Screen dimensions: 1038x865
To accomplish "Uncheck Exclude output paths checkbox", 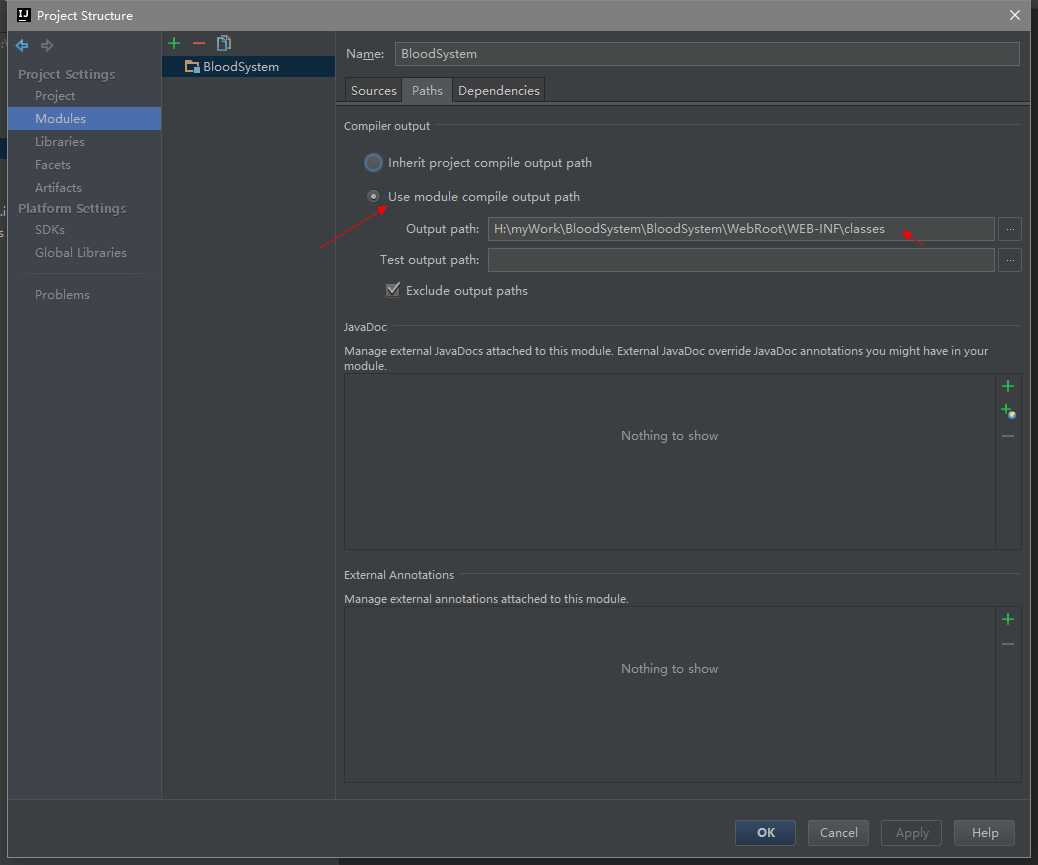I will [x=393, y=290].
